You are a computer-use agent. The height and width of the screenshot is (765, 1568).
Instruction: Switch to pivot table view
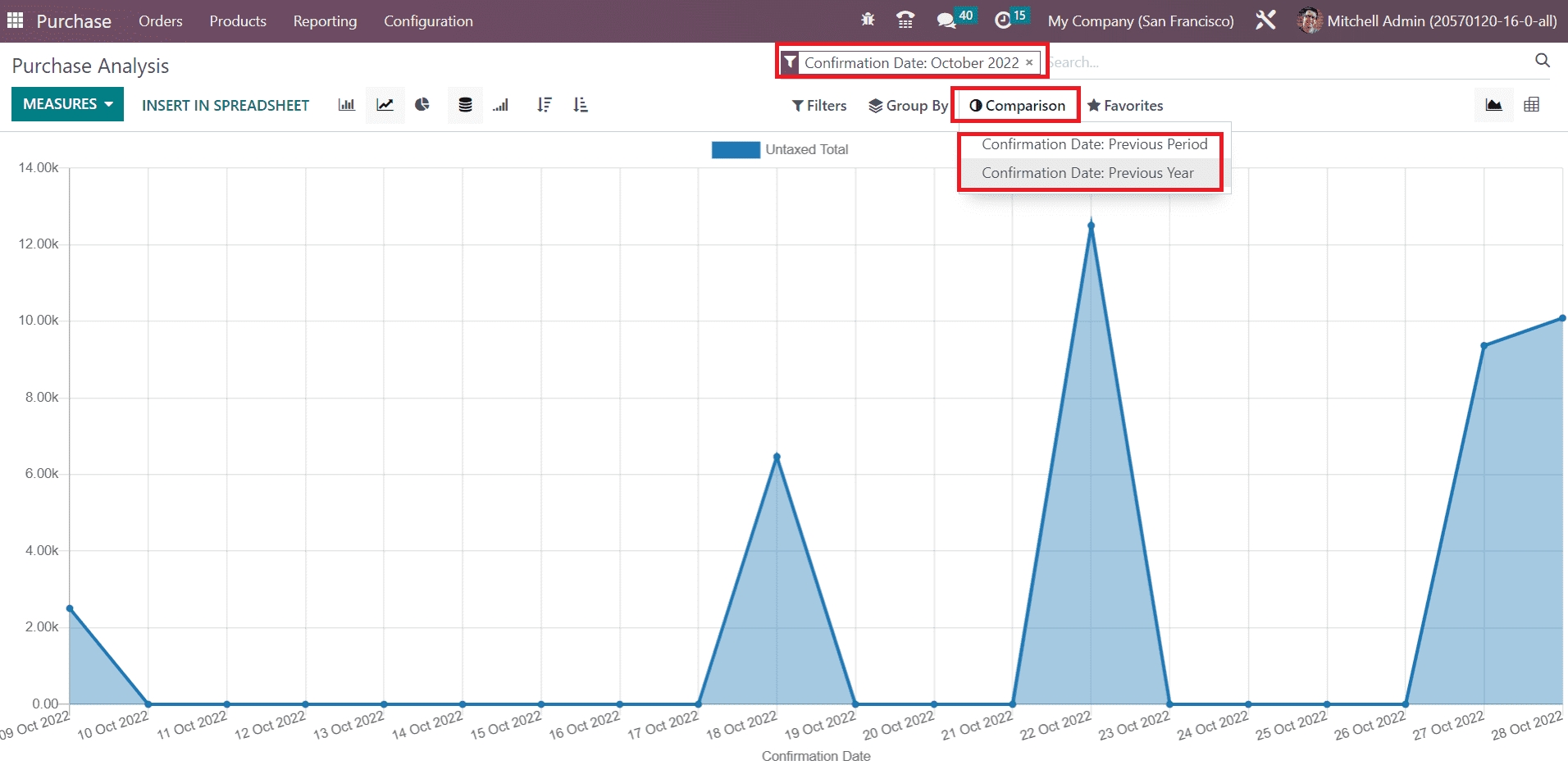pyautogui.click(x=1531, y=105)
